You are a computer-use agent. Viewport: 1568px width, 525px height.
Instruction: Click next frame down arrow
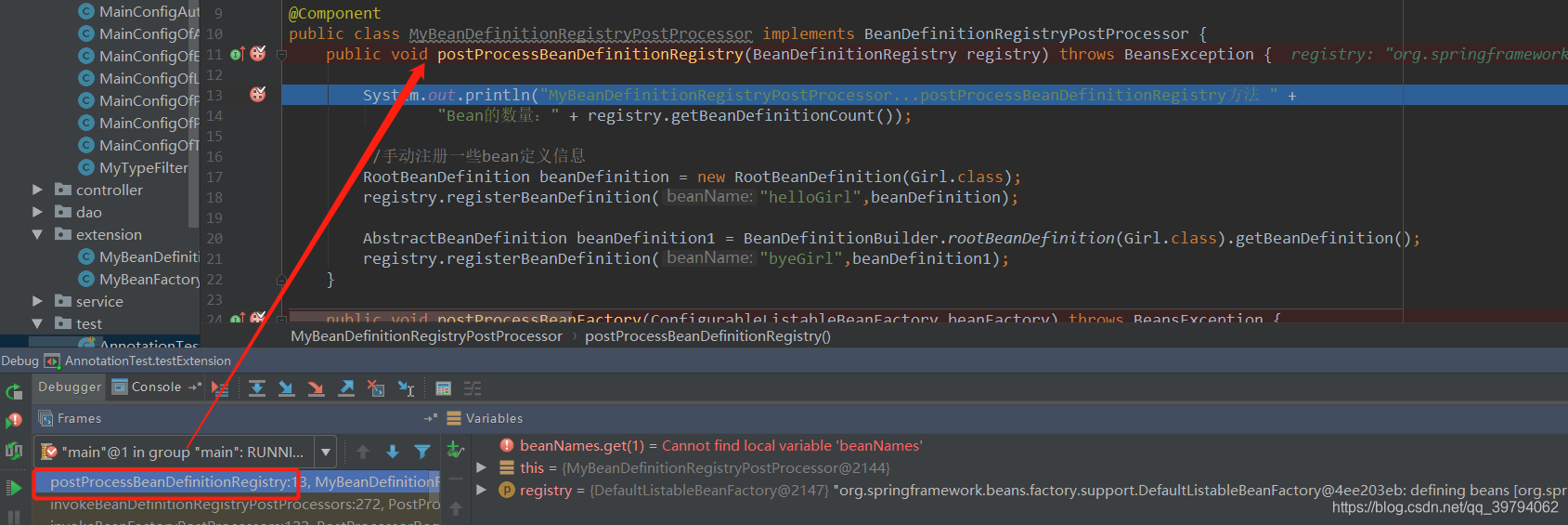tap(393, 452)
